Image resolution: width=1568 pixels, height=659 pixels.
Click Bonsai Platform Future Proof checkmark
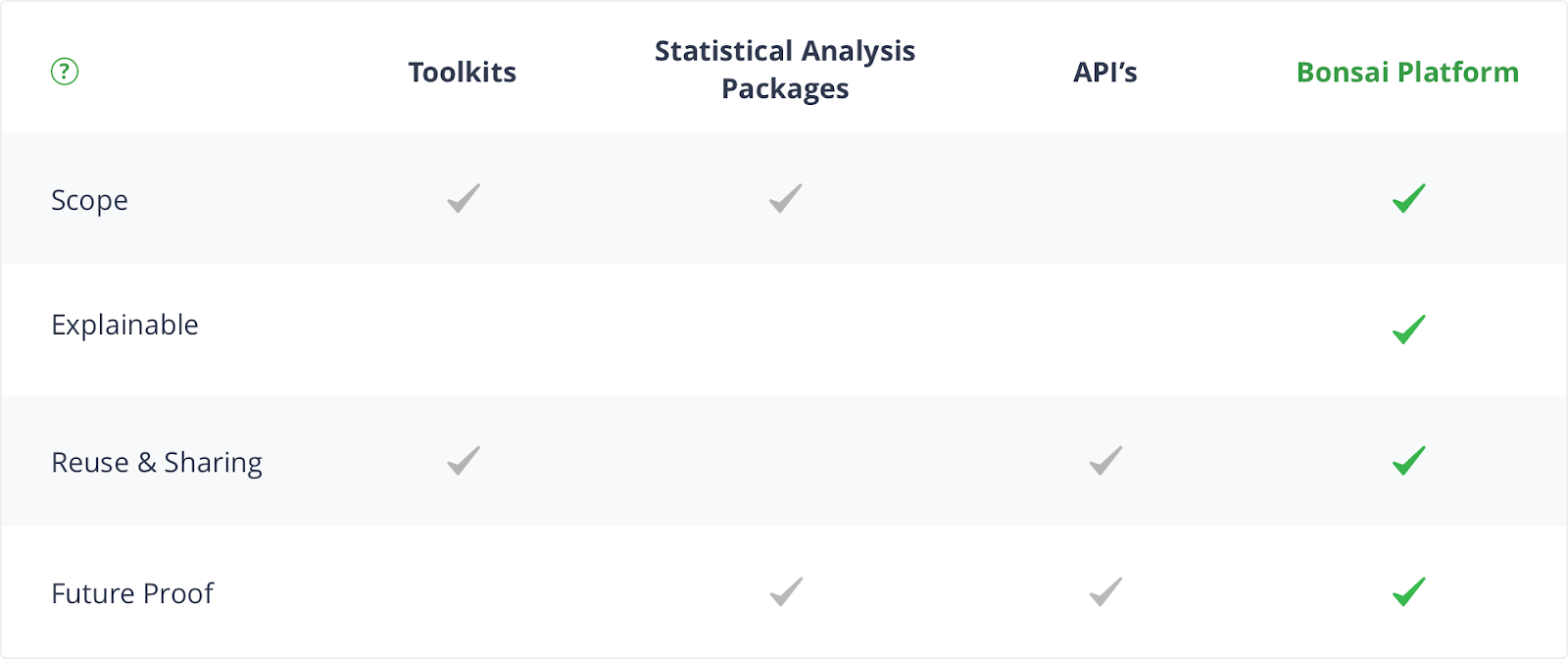click(x=1408, y=591)
